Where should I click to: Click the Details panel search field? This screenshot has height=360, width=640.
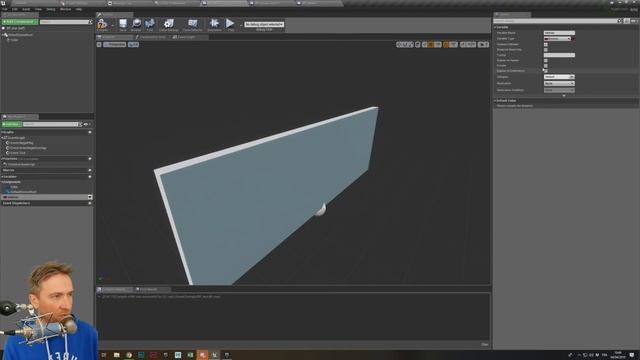pyautogui.click(x=557, y=21)
